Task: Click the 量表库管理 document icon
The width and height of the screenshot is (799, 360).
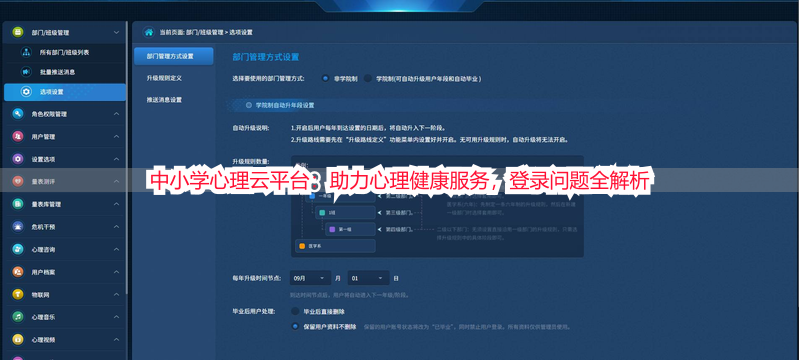Action: (x=18, y=204)
